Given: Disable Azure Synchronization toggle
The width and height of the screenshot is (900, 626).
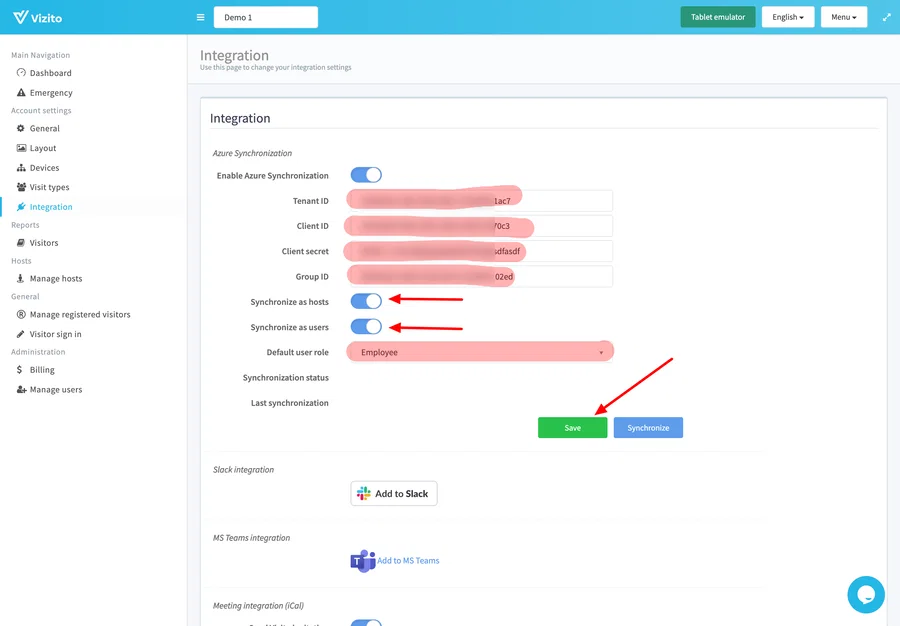Looking at the screenshot, I should (x=366, y=174).
